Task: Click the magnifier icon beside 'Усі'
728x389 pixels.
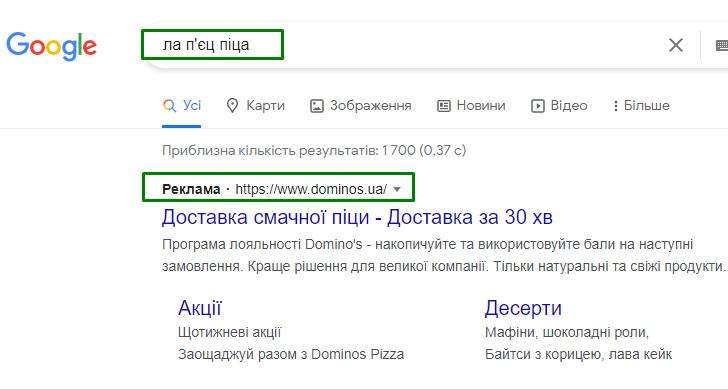Action: click(169, 106)
